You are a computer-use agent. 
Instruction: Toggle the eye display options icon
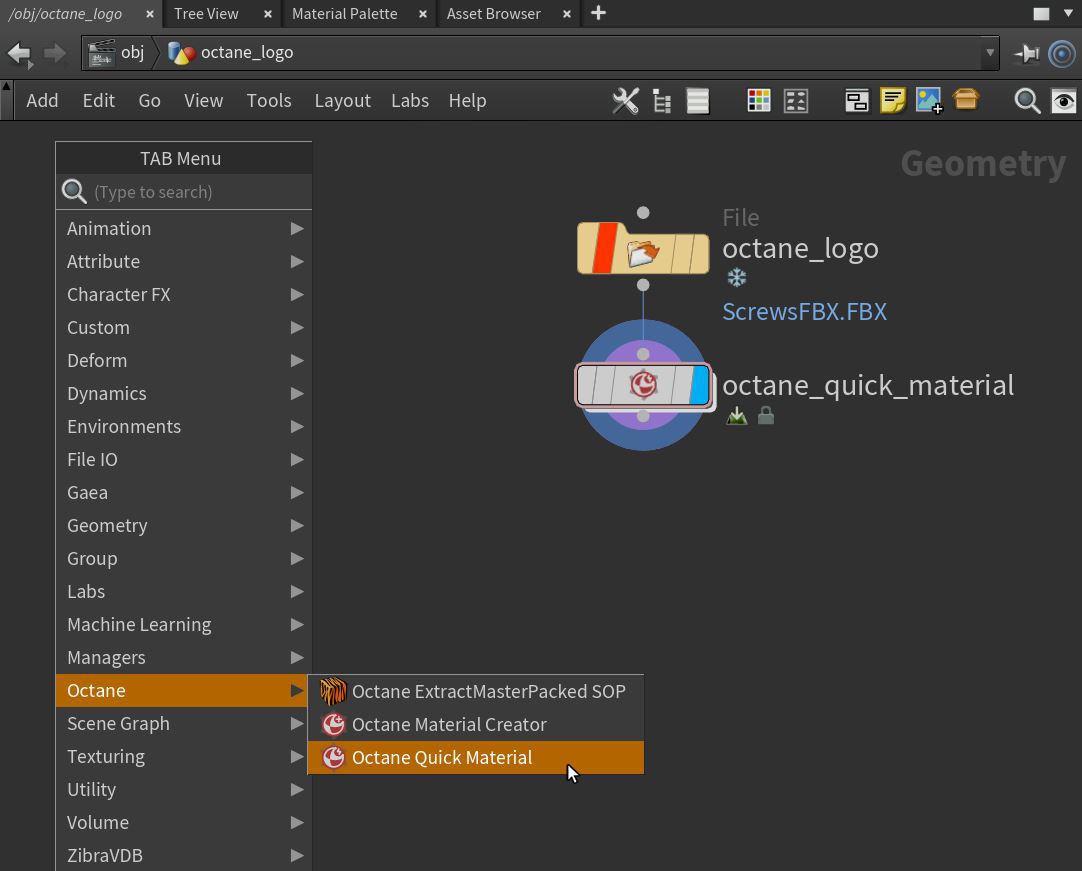1063,101
